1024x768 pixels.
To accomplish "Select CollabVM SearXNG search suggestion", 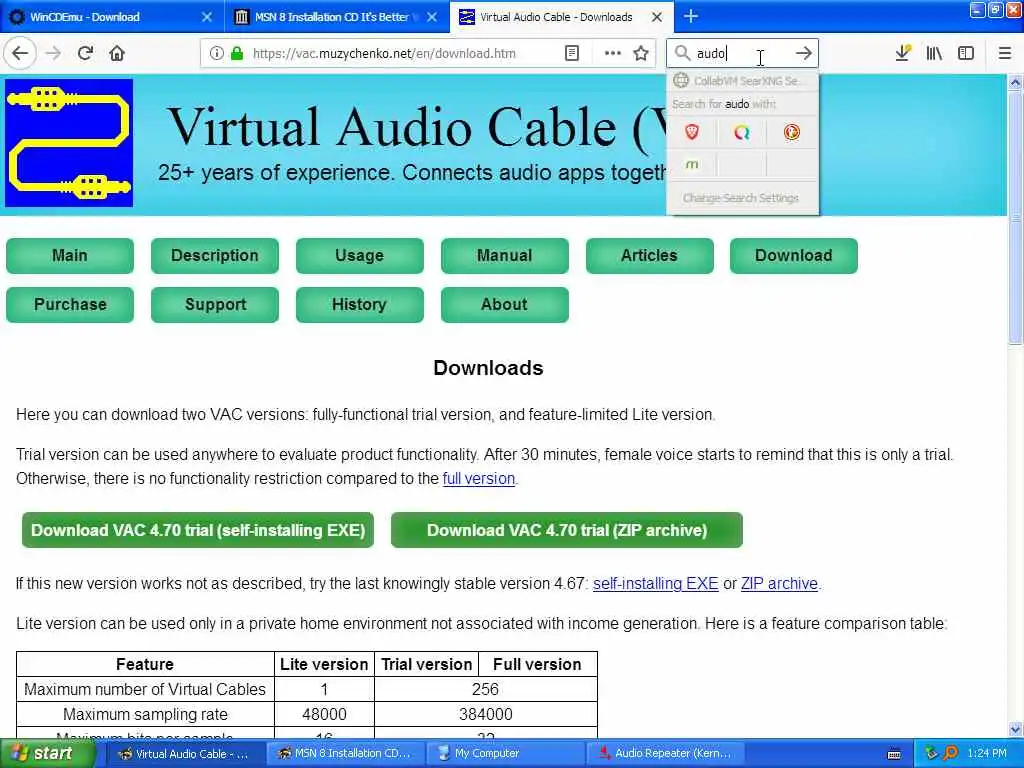I will pos(742,81).
